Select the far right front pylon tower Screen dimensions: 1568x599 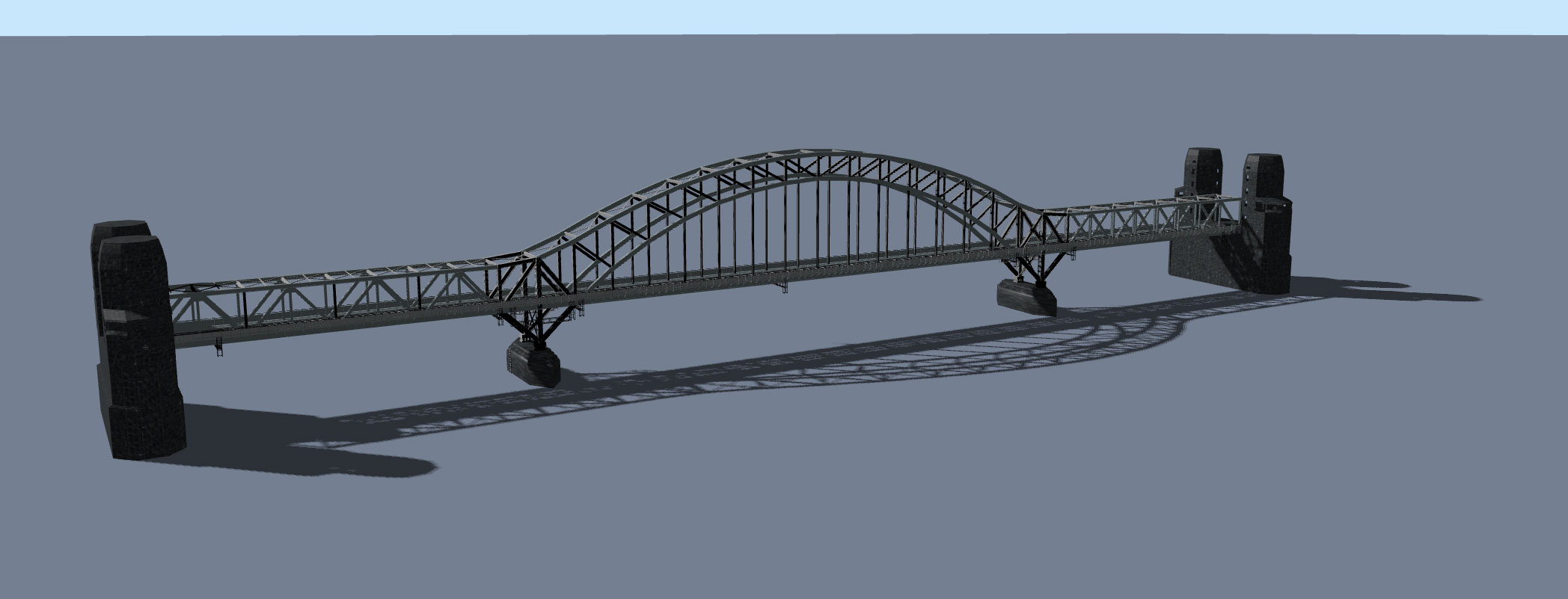1266,224
